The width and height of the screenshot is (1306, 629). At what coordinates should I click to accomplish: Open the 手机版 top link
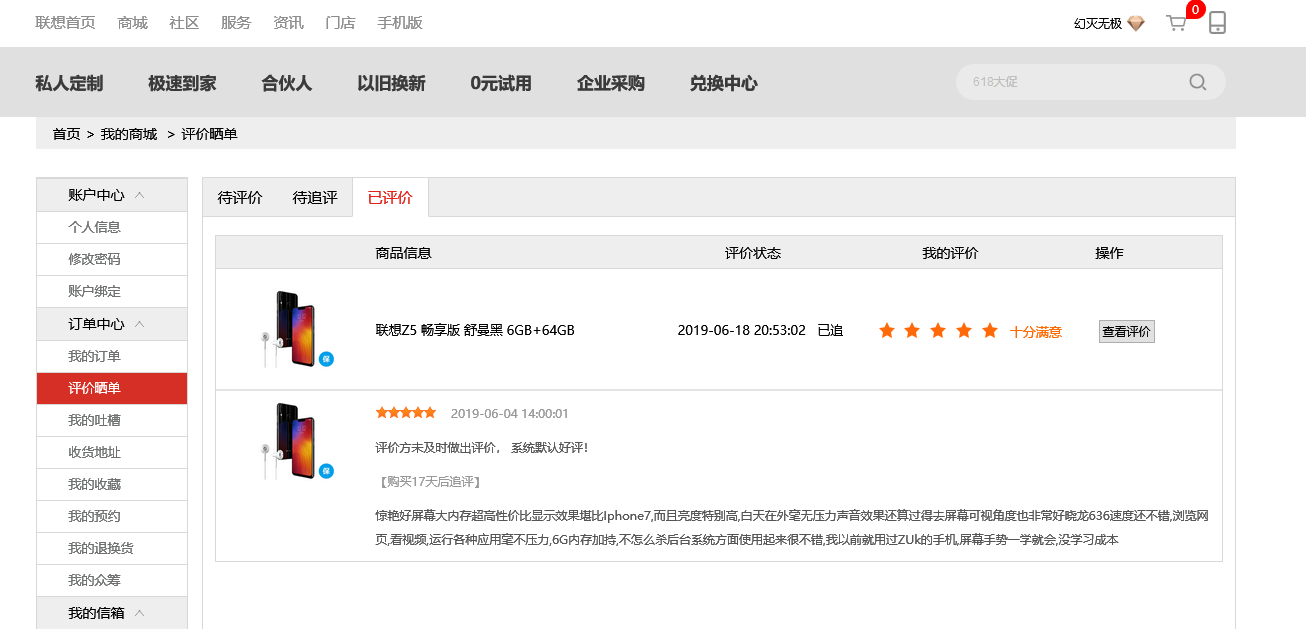click(400, 23)
